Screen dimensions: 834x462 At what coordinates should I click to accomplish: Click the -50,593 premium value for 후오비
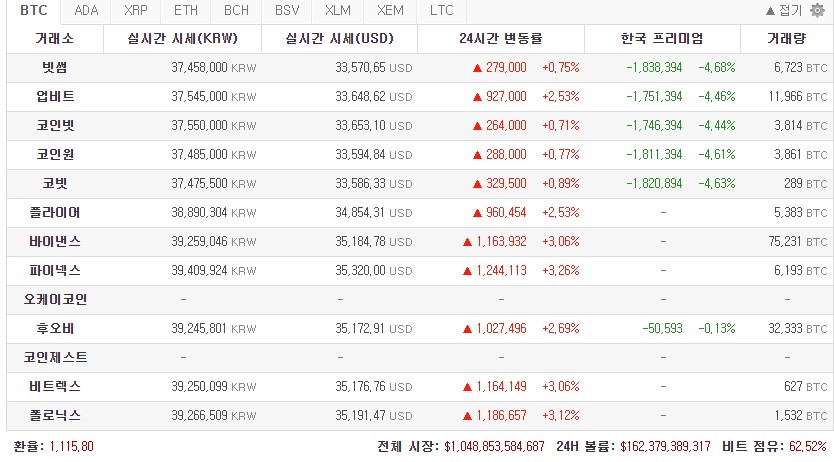pos(662,329)
